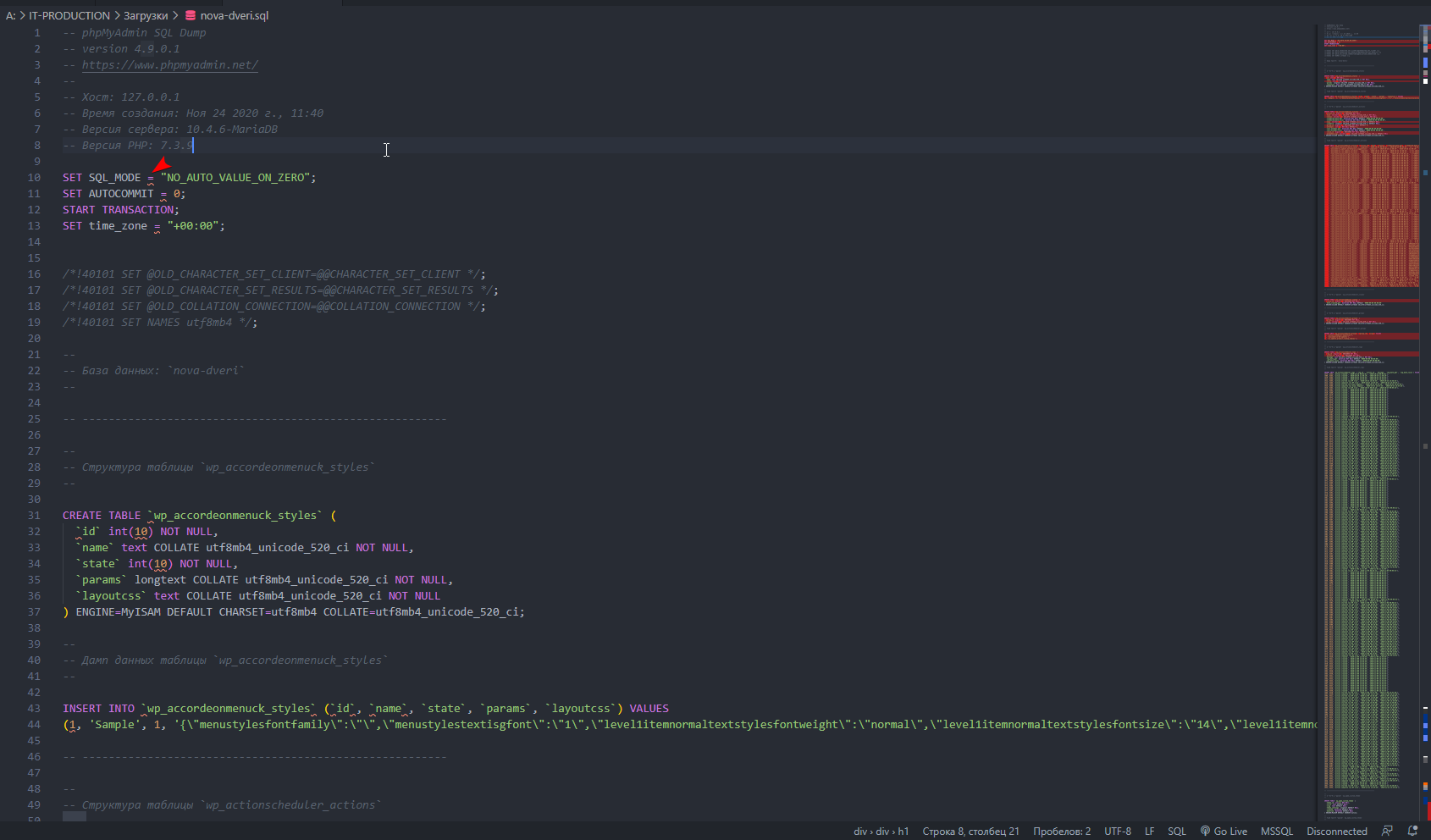Open the phpmyadmin.net link in line 3

pyautogui.click(x=170, y=64)
